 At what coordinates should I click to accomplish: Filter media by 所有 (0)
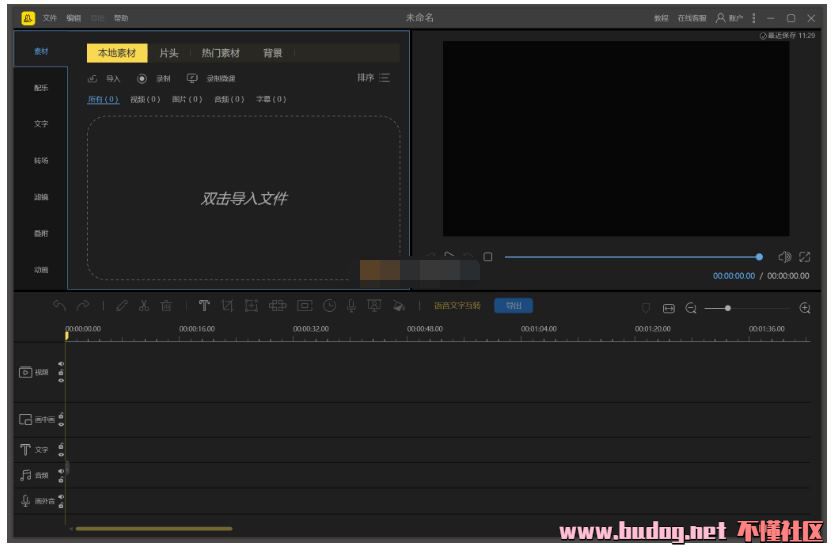tap(103, 99)
